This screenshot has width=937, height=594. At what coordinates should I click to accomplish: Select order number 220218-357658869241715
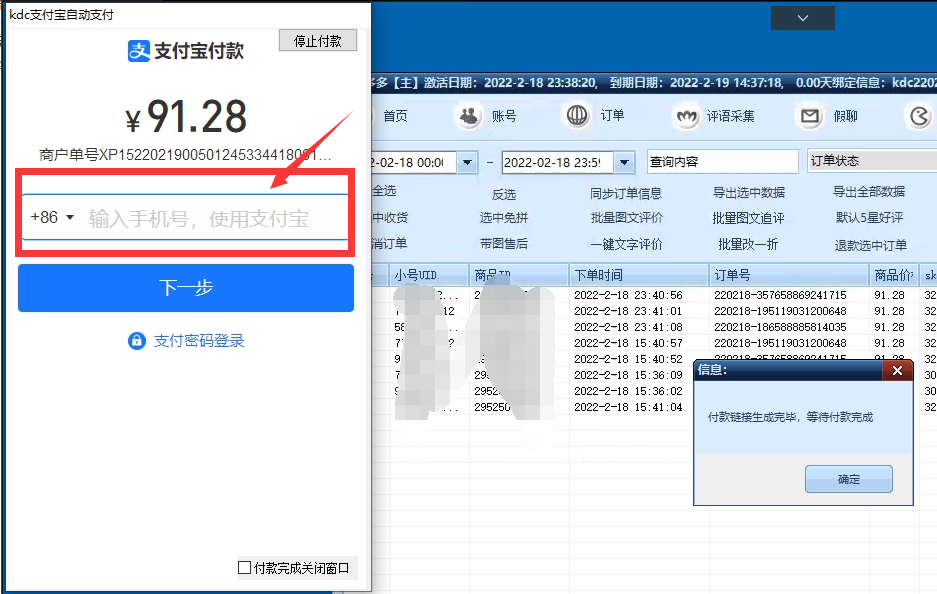tap(780, 295)
